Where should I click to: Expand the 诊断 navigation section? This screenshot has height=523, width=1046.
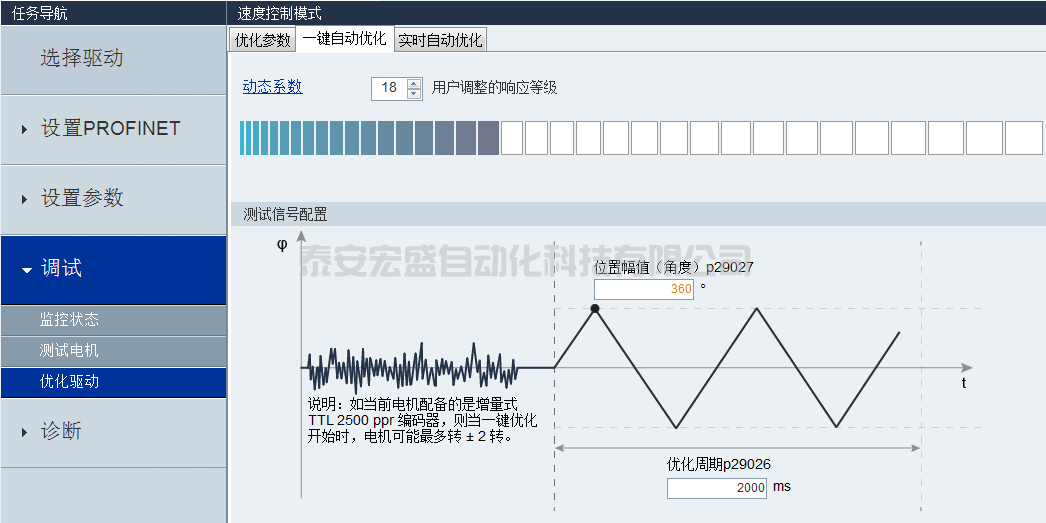[112, 432]
